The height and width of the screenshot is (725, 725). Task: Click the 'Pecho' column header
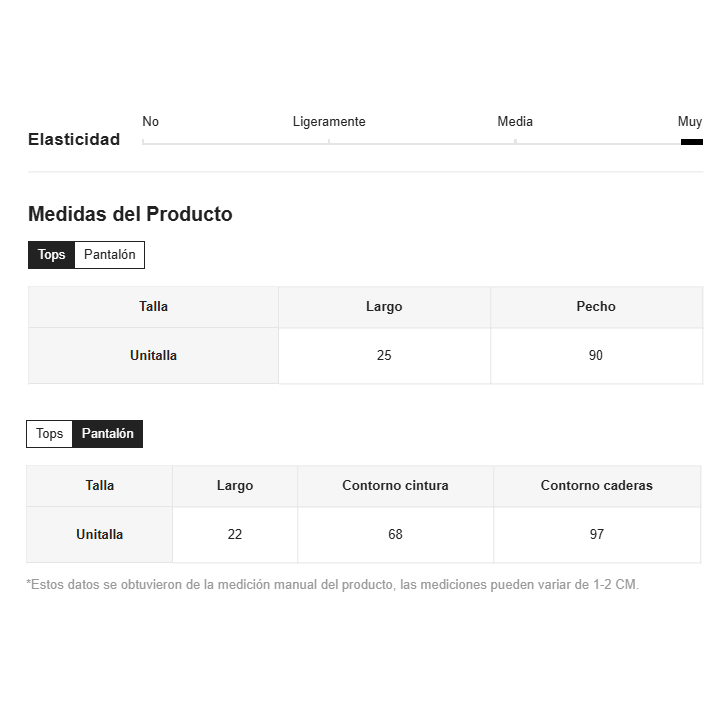pos(596,307)
